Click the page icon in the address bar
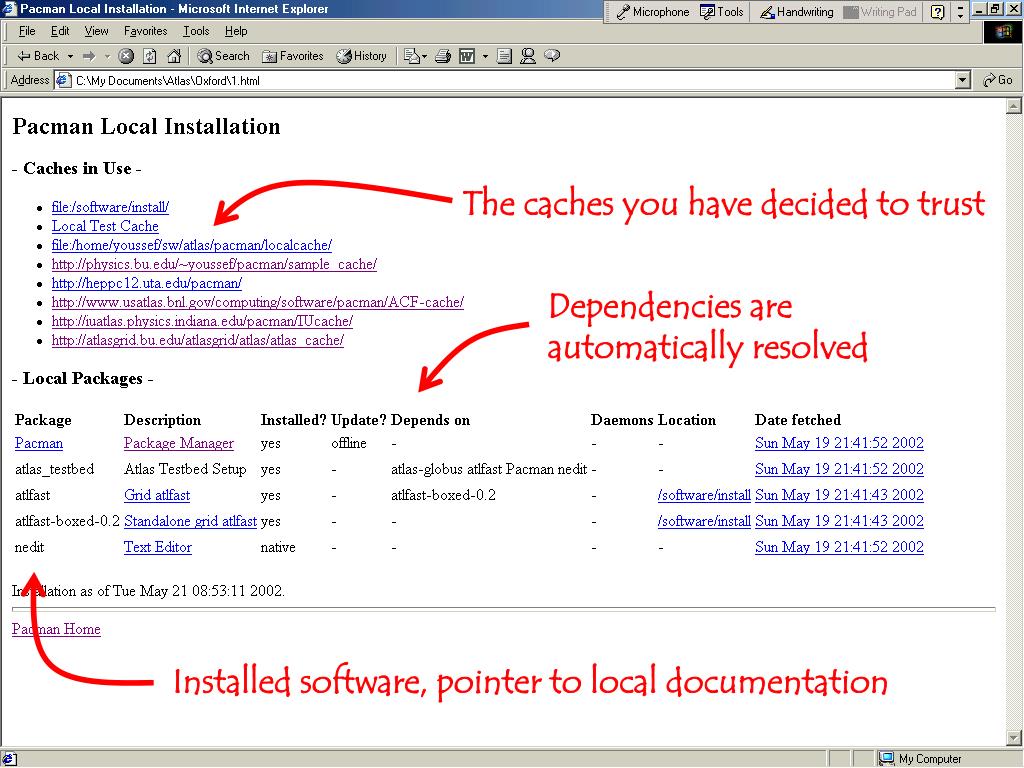This screenshot has height=768, width=1024. (x=63, y=80)
